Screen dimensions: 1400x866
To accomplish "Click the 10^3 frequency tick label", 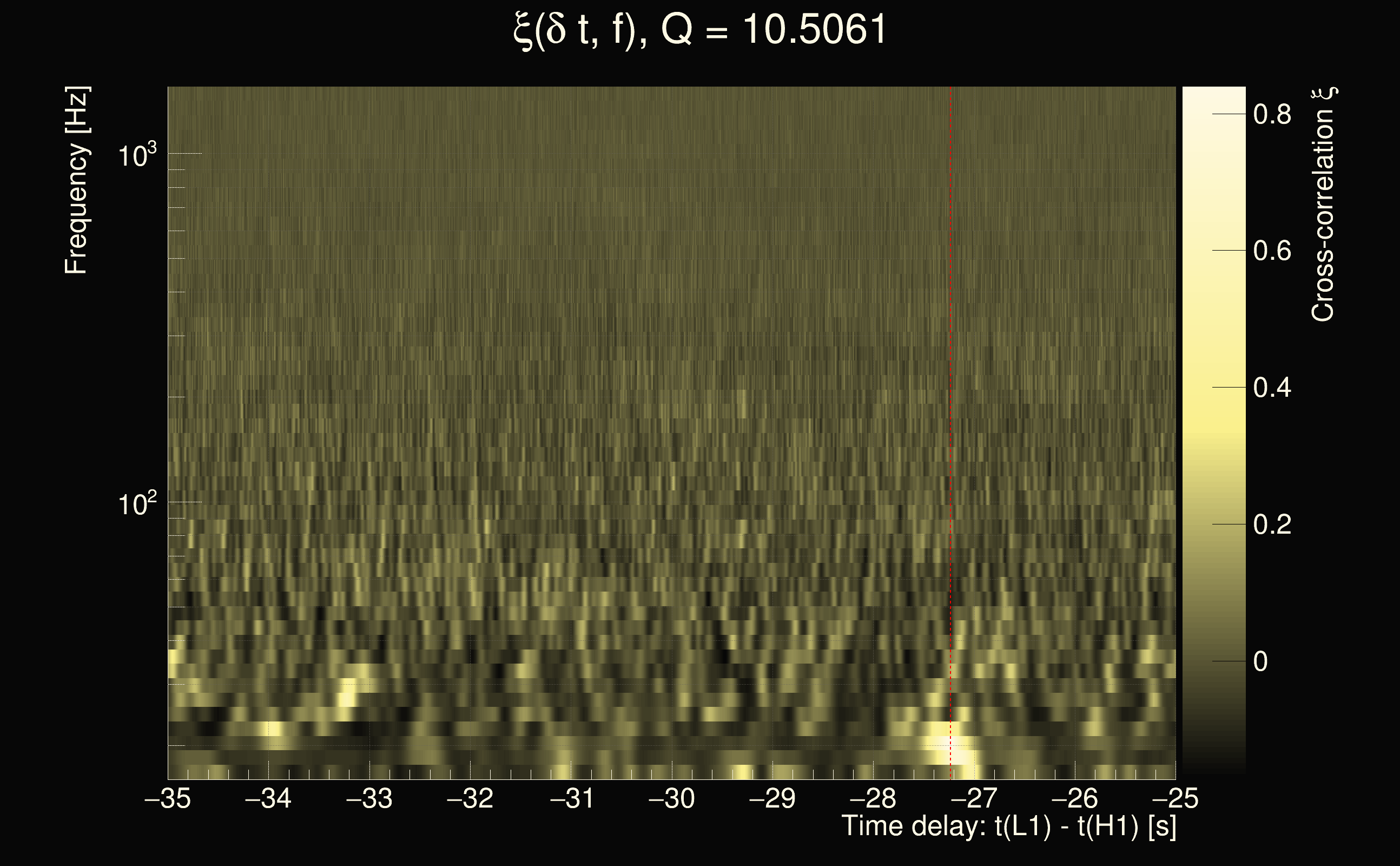I will click(137, 156).
